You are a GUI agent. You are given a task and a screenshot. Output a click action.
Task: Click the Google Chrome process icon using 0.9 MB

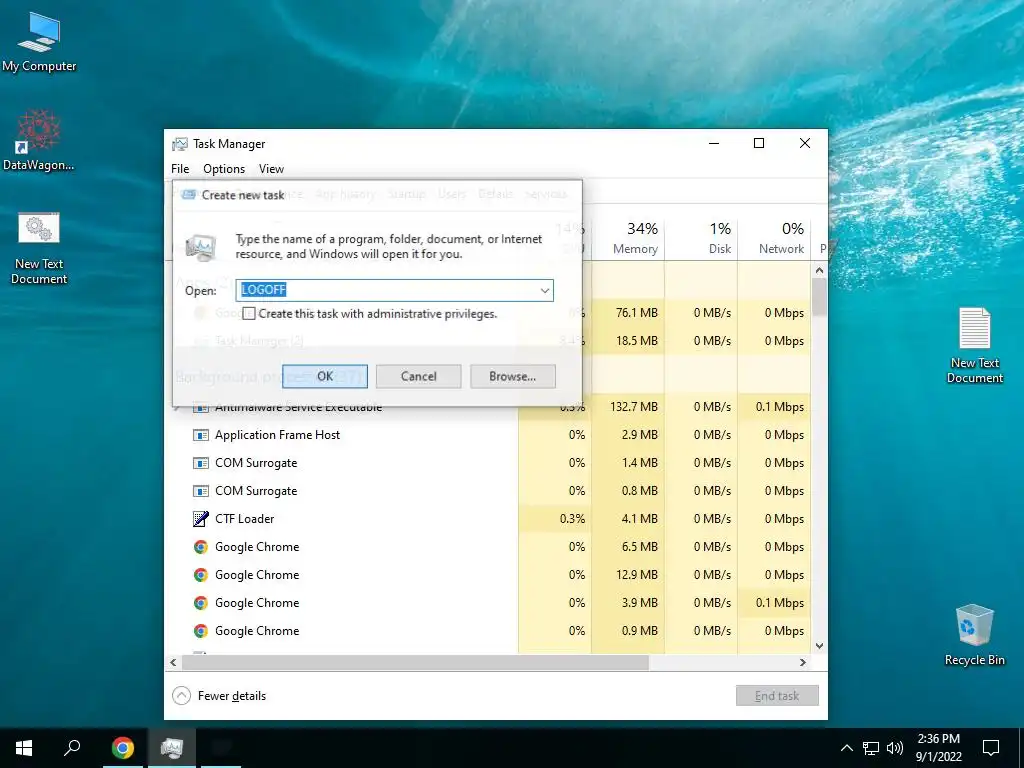[200, 632]
